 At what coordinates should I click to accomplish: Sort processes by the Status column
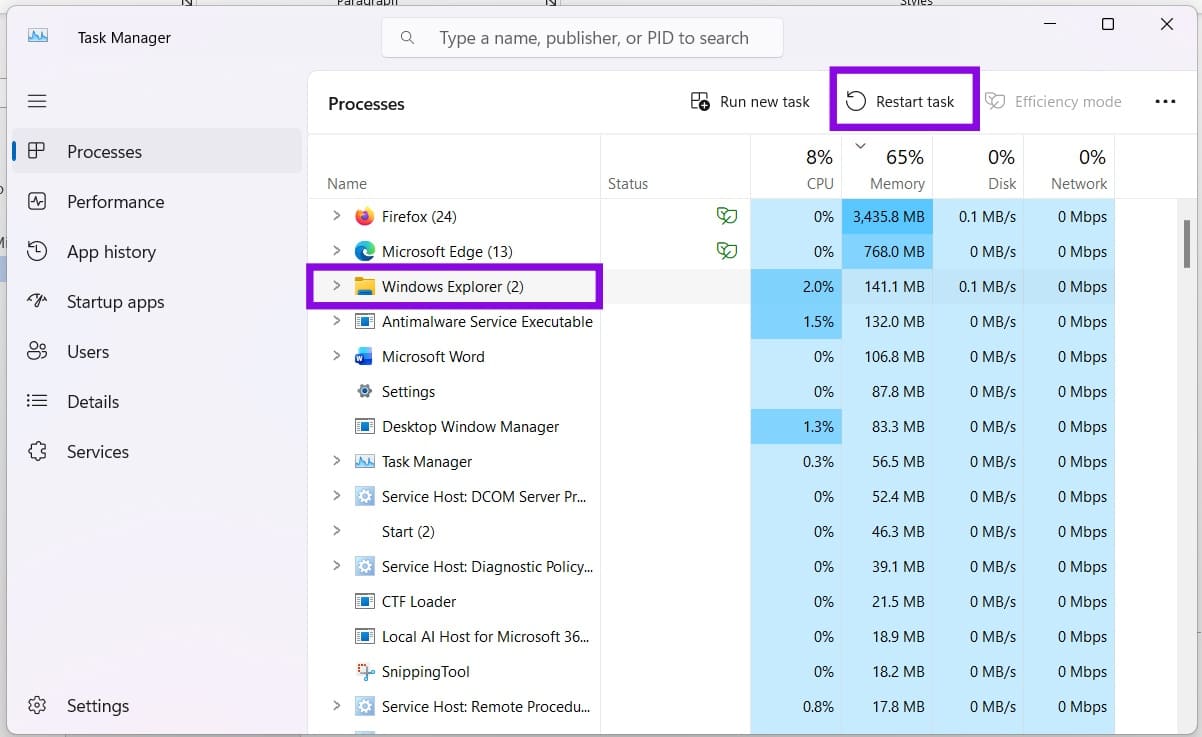pyautogui.click(x=675, y=167)
